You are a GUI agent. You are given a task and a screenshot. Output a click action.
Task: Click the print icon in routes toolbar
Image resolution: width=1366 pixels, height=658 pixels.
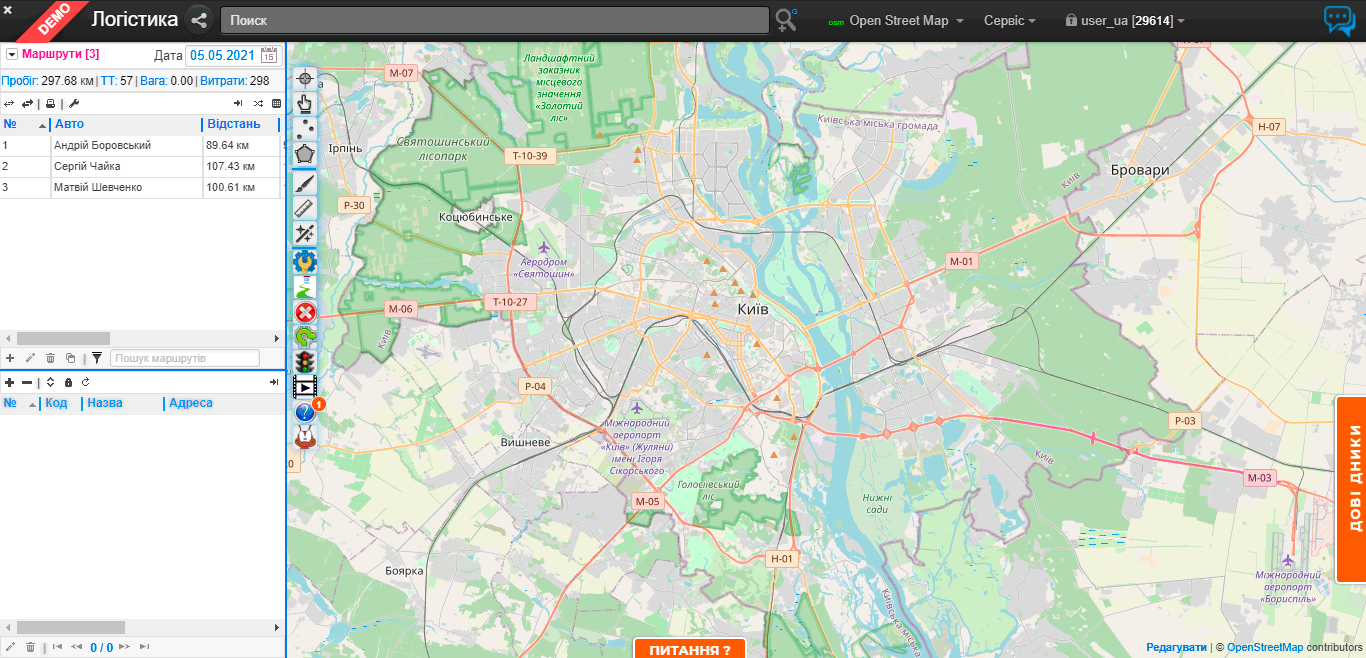pos(51,104)
